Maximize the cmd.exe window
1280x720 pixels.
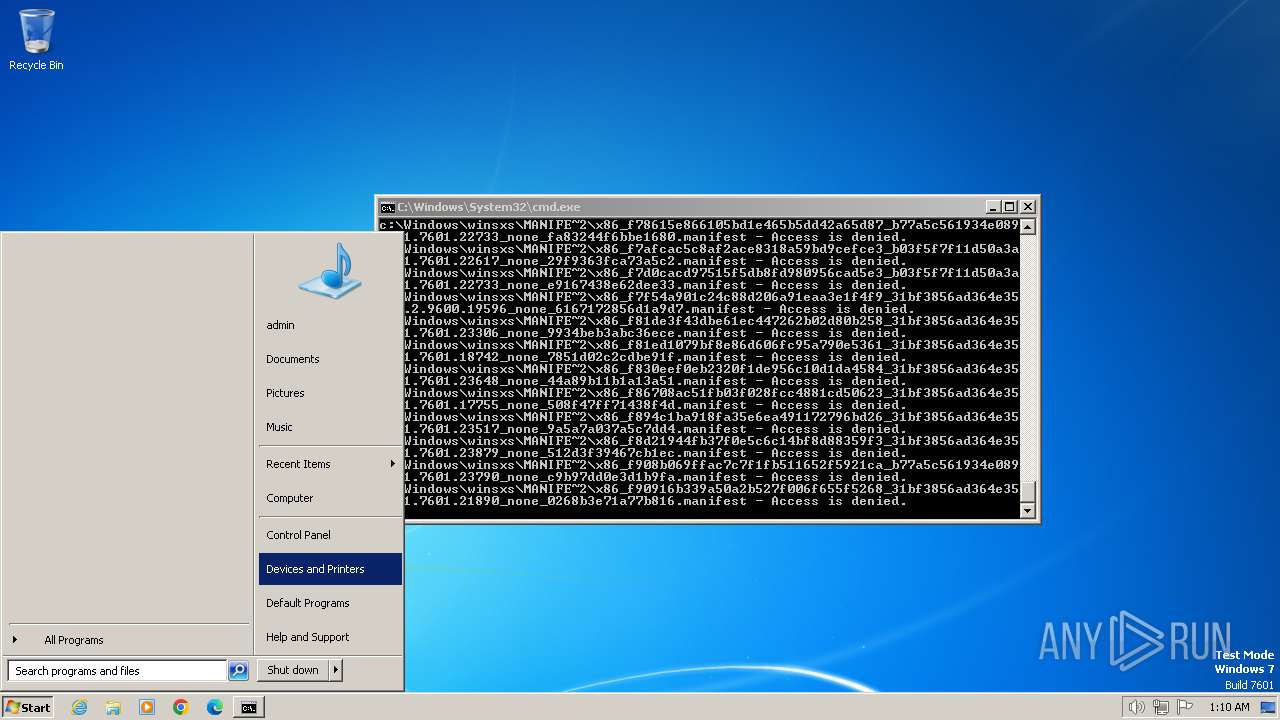click(1010, 207)
